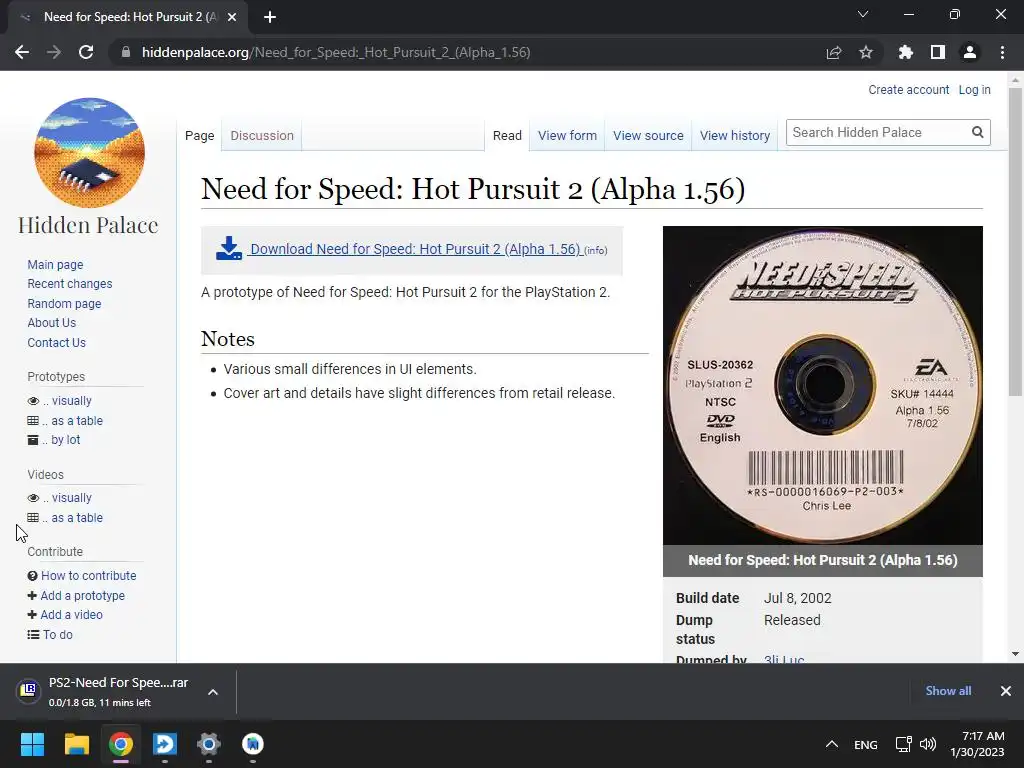Expand the download item options chevron
This screenshot has width=1024, height=768.
[213, 692]
